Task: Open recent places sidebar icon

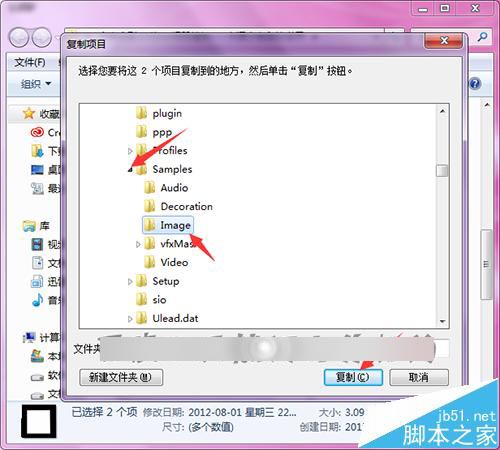Action: 37,188
